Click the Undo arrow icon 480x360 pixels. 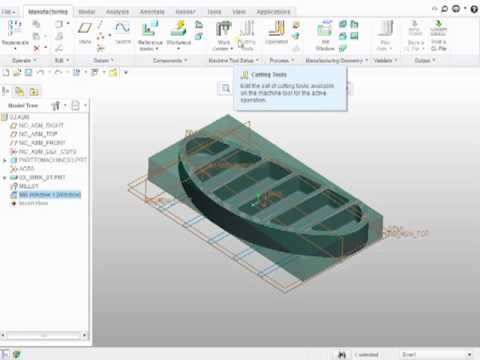[x=40, y=72]
